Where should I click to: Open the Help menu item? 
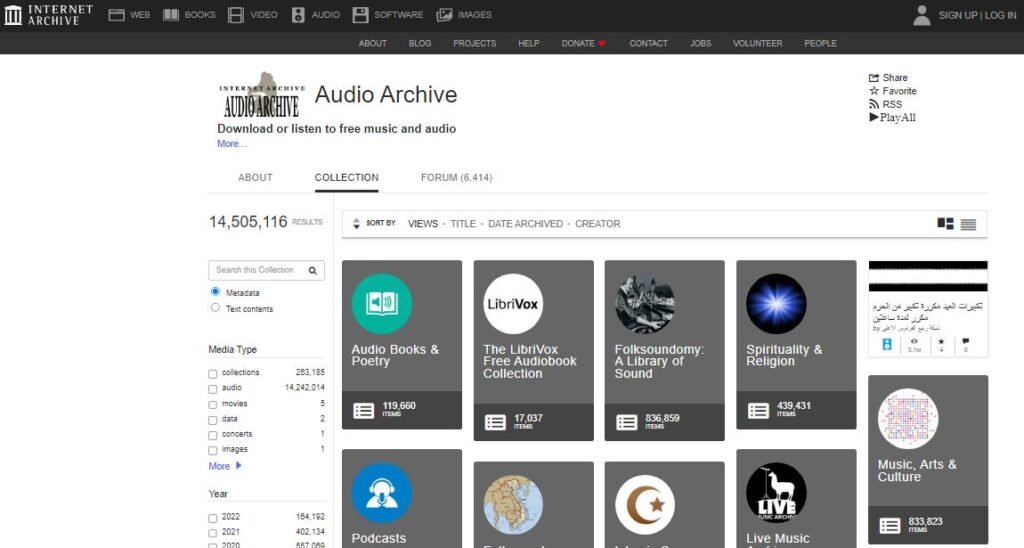pos(529,43)
